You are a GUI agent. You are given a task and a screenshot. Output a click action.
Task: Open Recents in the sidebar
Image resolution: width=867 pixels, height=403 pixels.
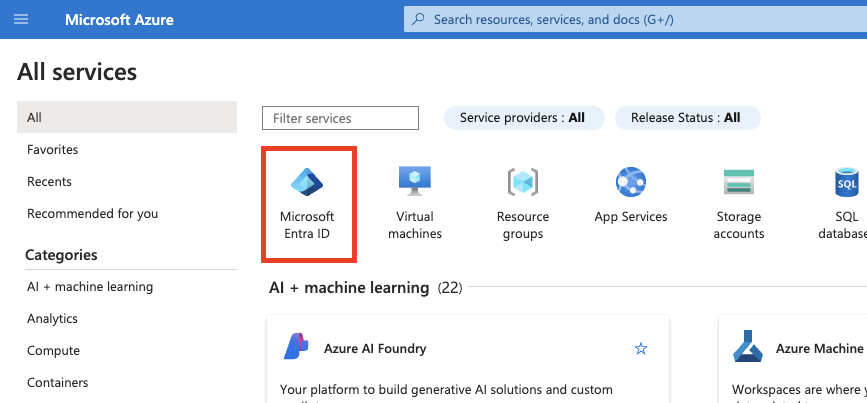tap(49, 181)
